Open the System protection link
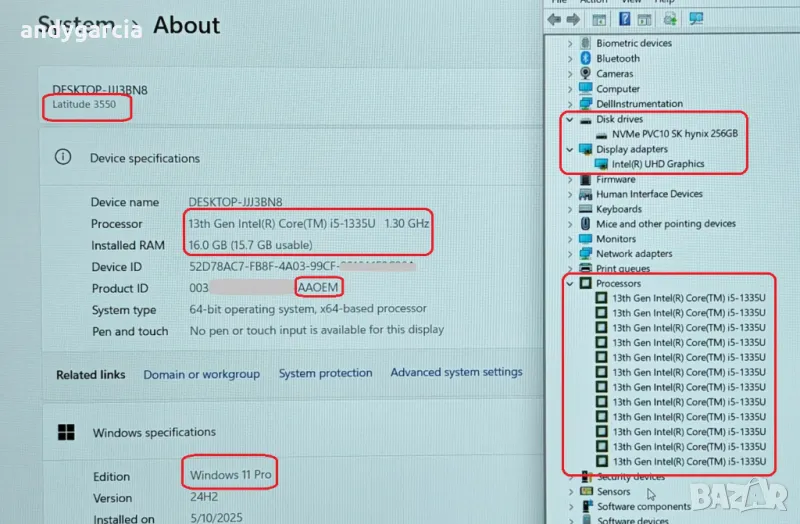800x524 pixels. (x=325, y=373)
